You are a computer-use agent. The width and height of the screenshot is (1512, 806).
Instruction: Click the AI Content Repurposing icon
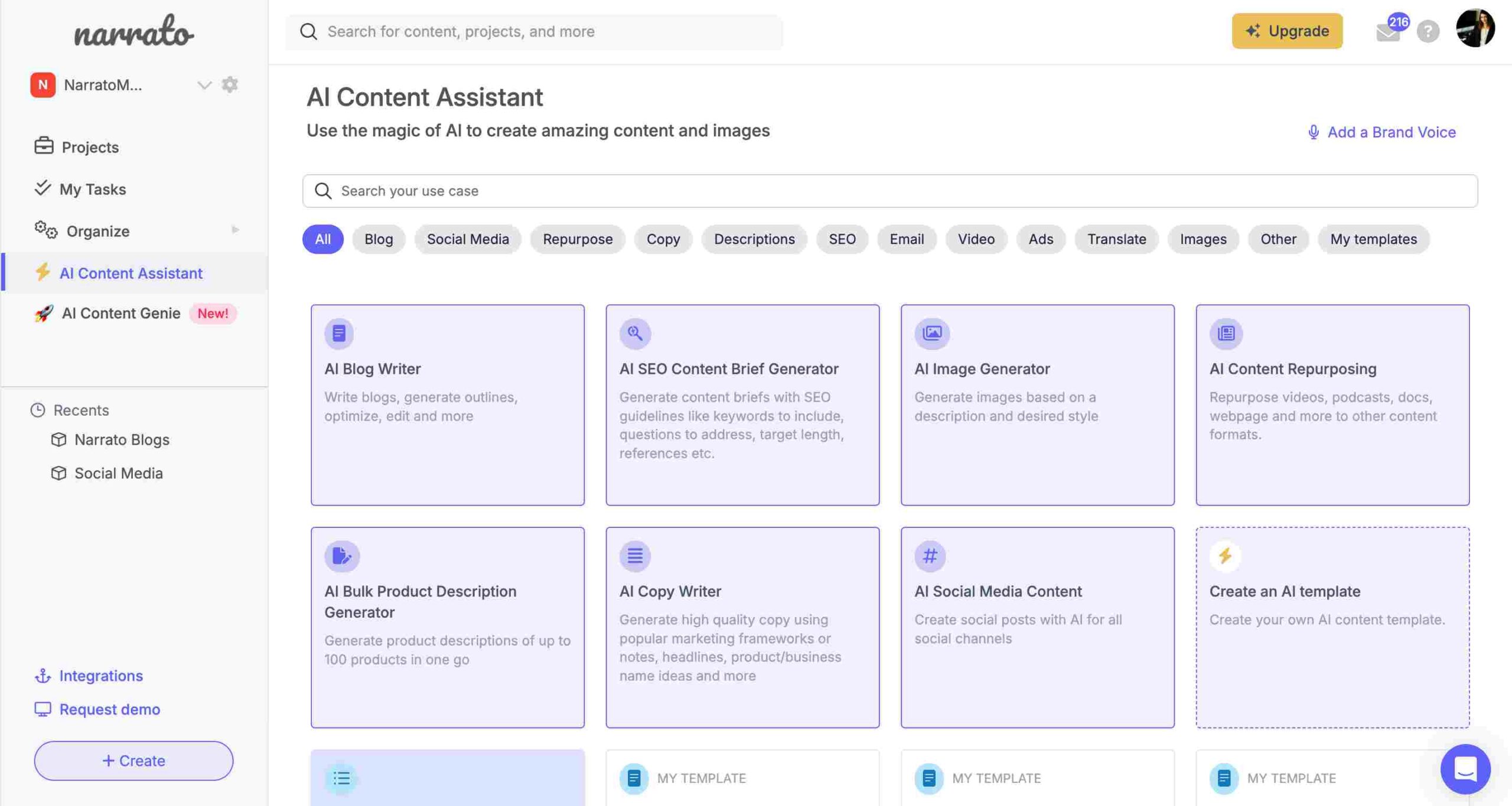[x=1224, y=332]
